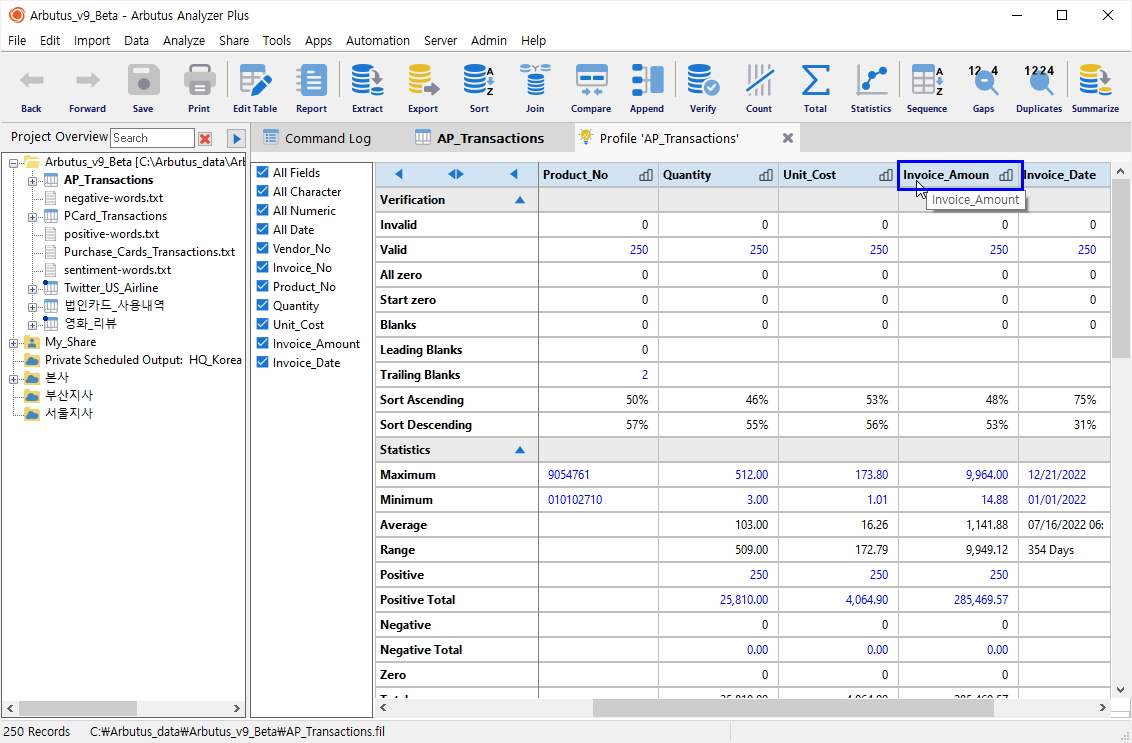Click the blue play arrow beside Search
Image resolution: width=1132 pixels, height=743 pixels.
(236, 138)
